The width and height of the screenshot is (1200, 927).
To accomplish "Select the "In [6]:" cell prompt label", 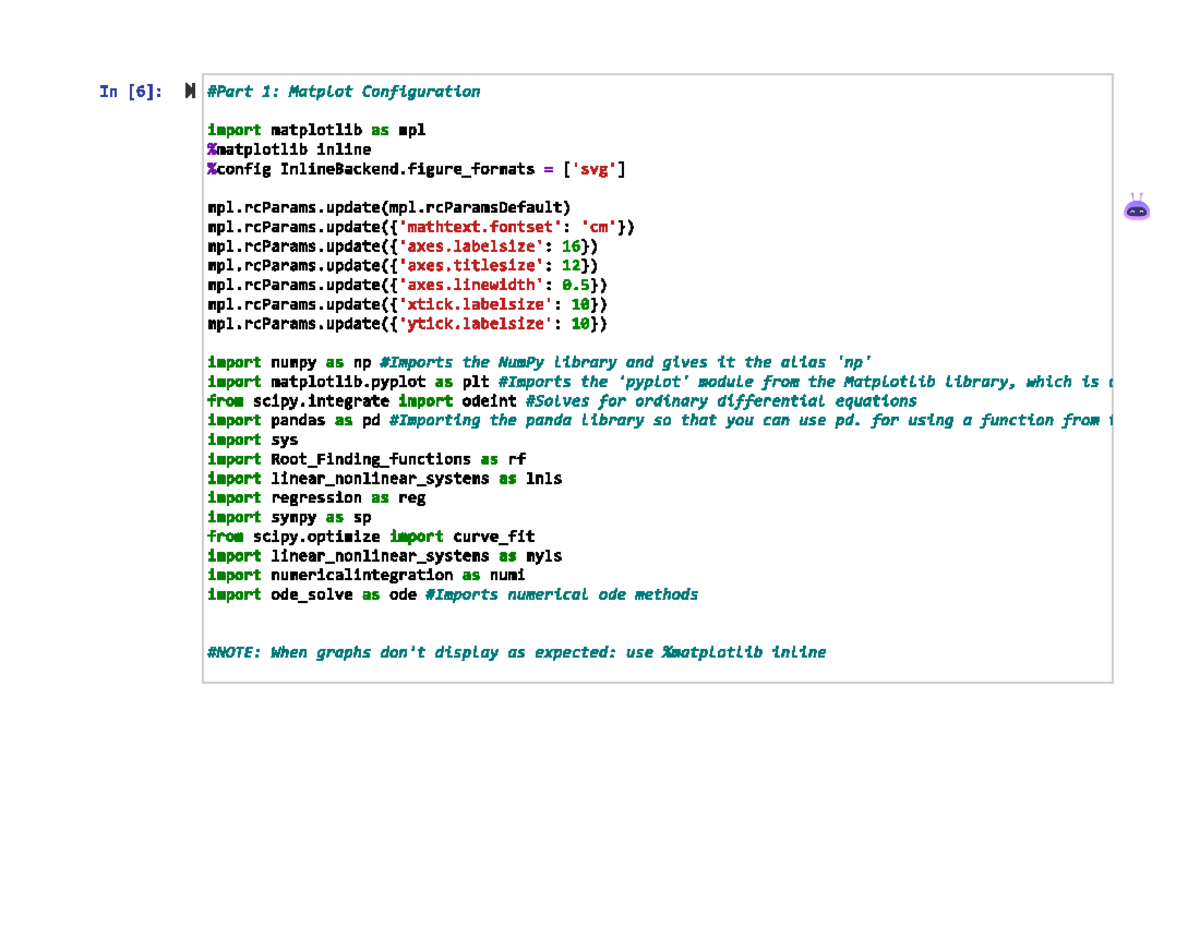I will [x=130, y=91].
